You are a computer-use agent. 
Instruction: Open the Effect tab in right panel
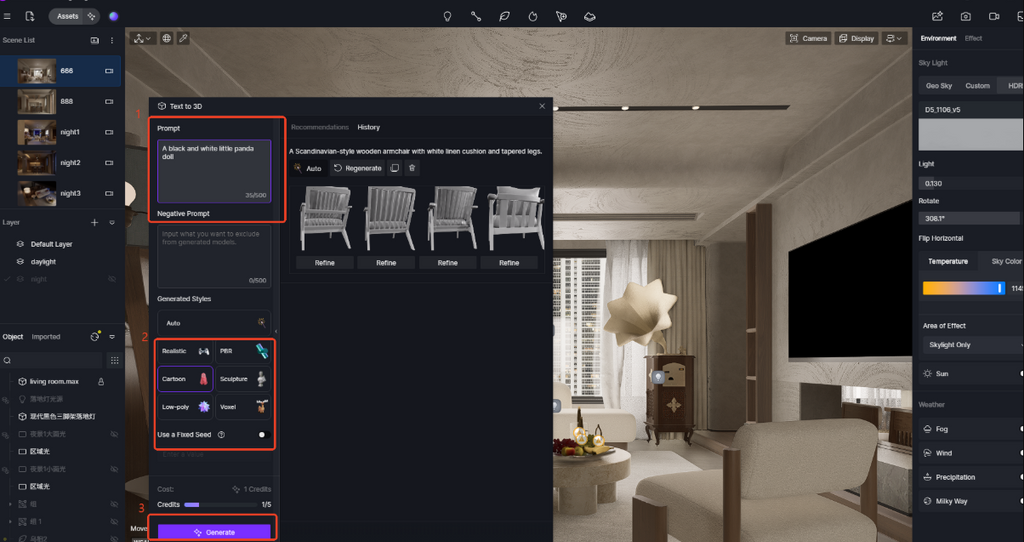pos(973,38)
